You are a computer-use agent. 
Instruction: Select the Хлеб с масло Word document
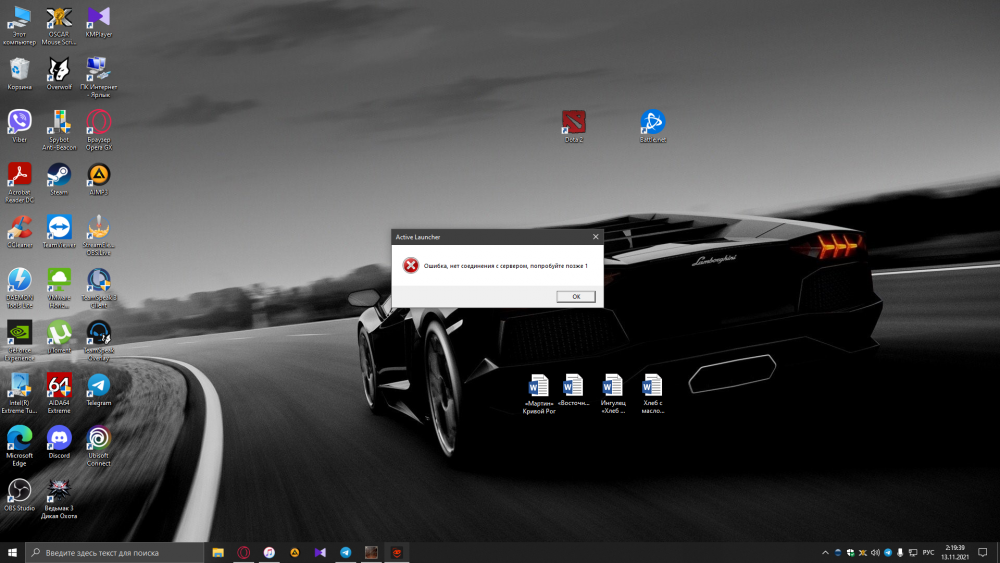click(652, 386)
